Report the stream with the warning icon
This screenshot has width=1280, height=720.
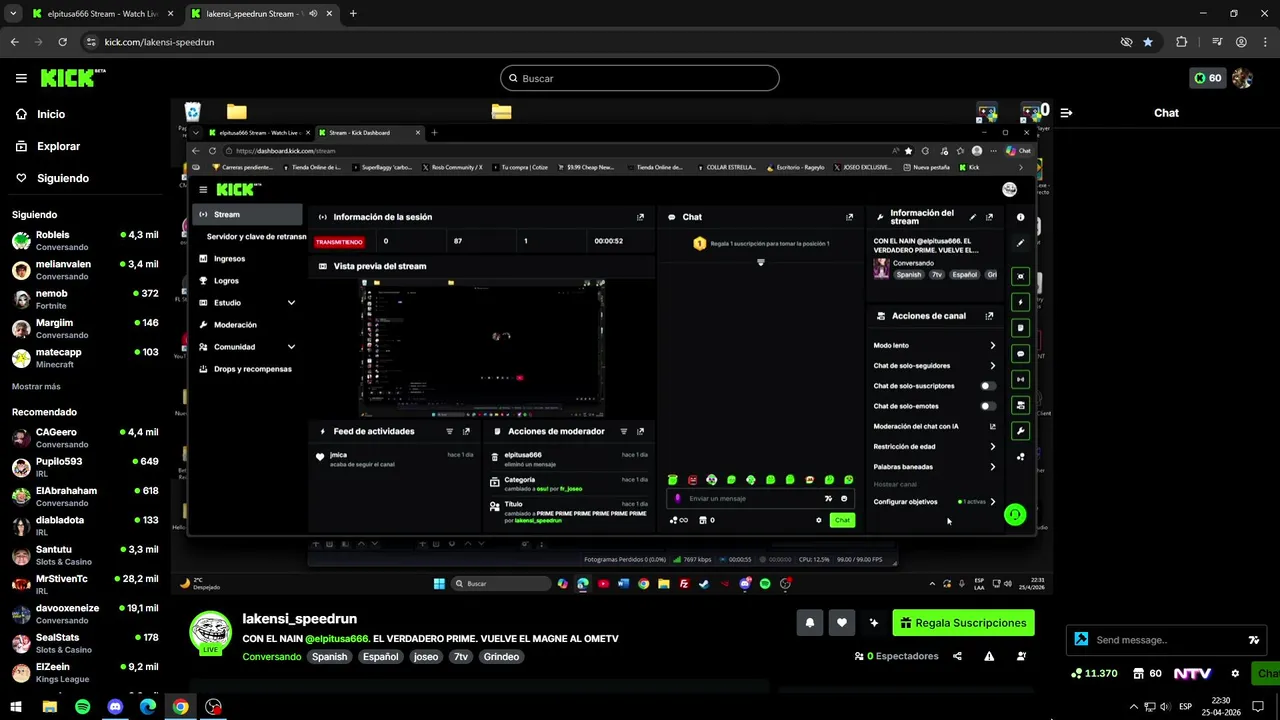pos(989,656)
